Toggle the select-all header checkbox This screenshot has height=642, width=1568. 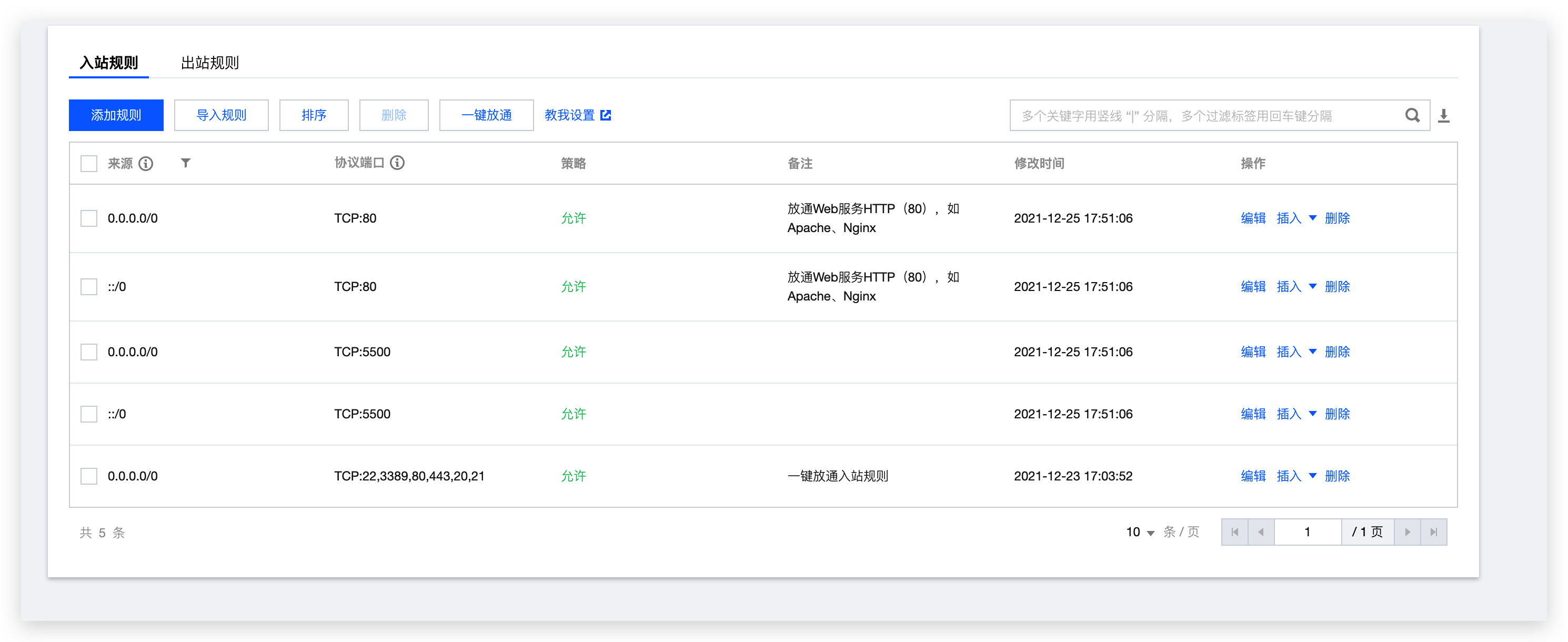[x=89, y=163]
